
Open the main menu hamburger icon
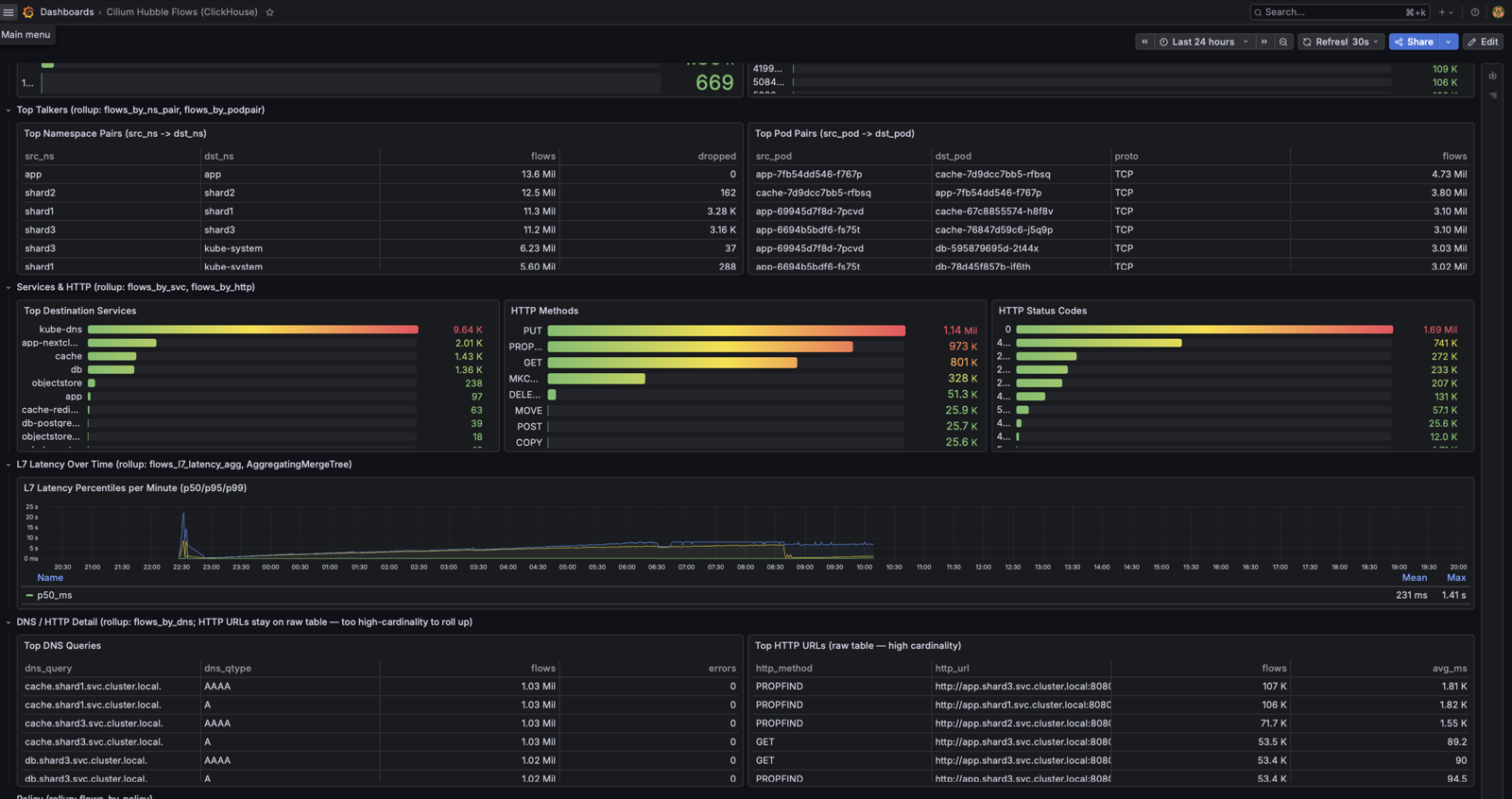(x=9, y=12)
